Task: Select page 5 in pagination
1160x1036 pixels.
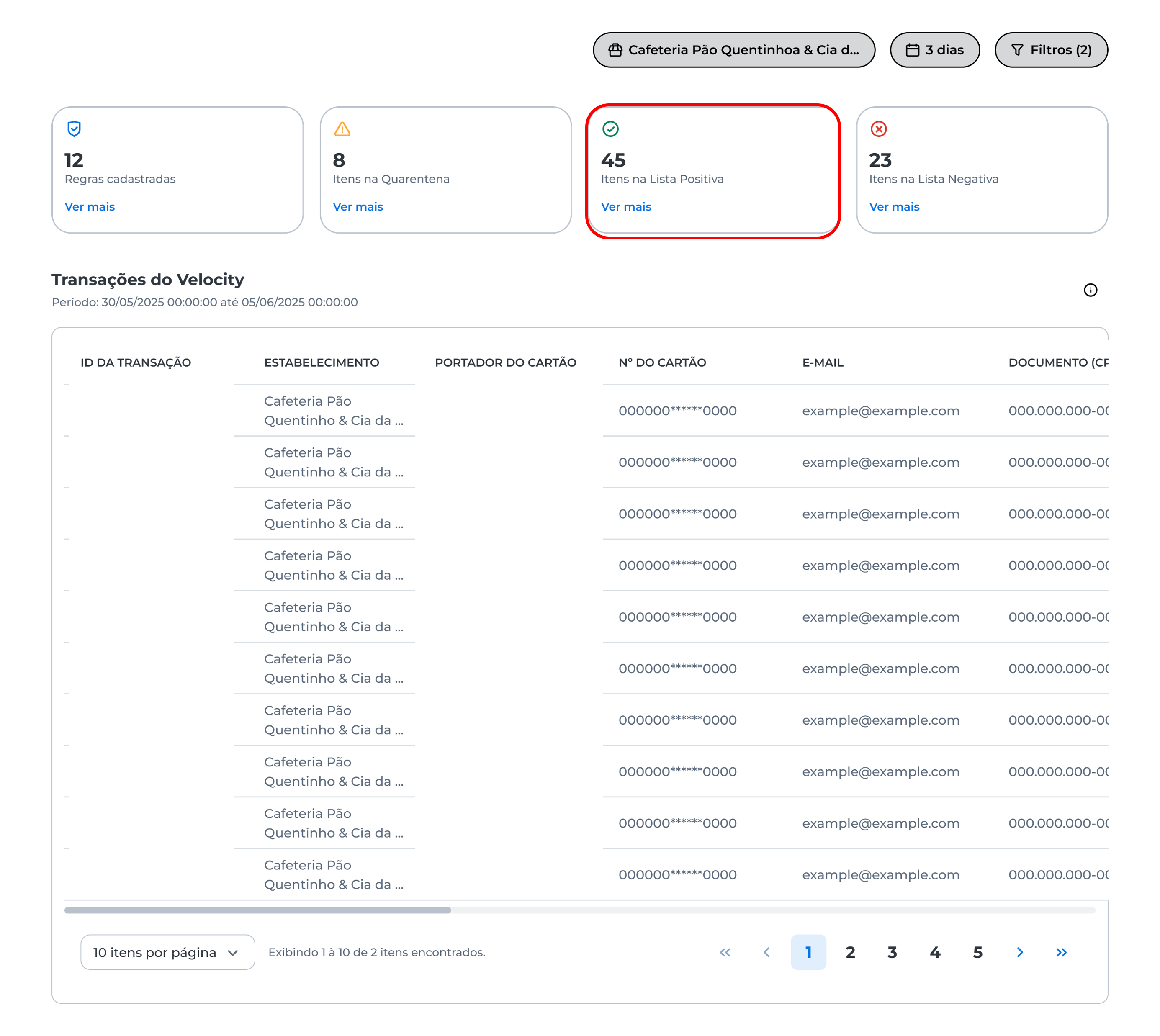Action: (977, 952)
